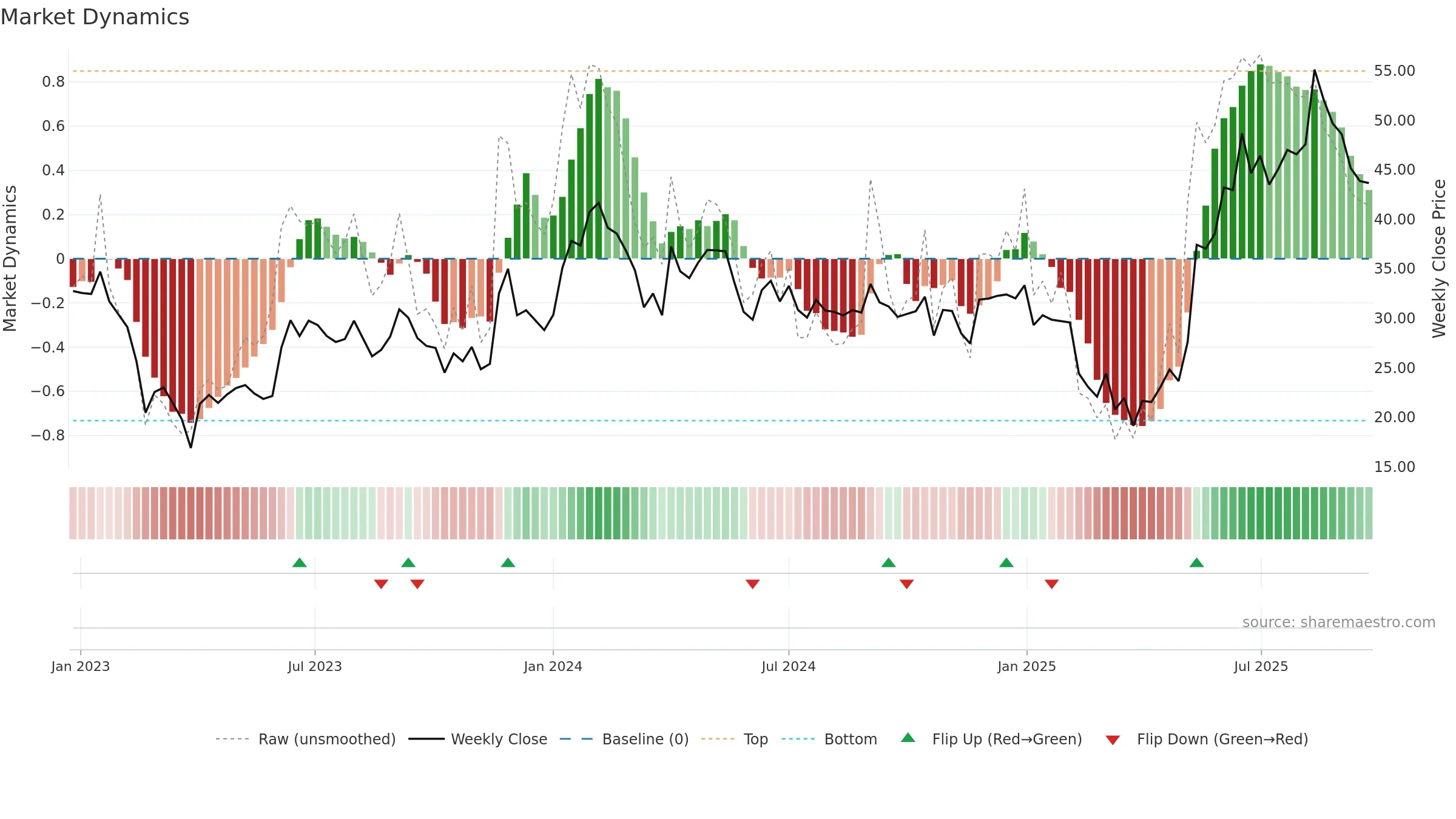This screenshot has height=819, width=1456.
Task: Click the 0 baseline axis label
Action: (60, 259)
